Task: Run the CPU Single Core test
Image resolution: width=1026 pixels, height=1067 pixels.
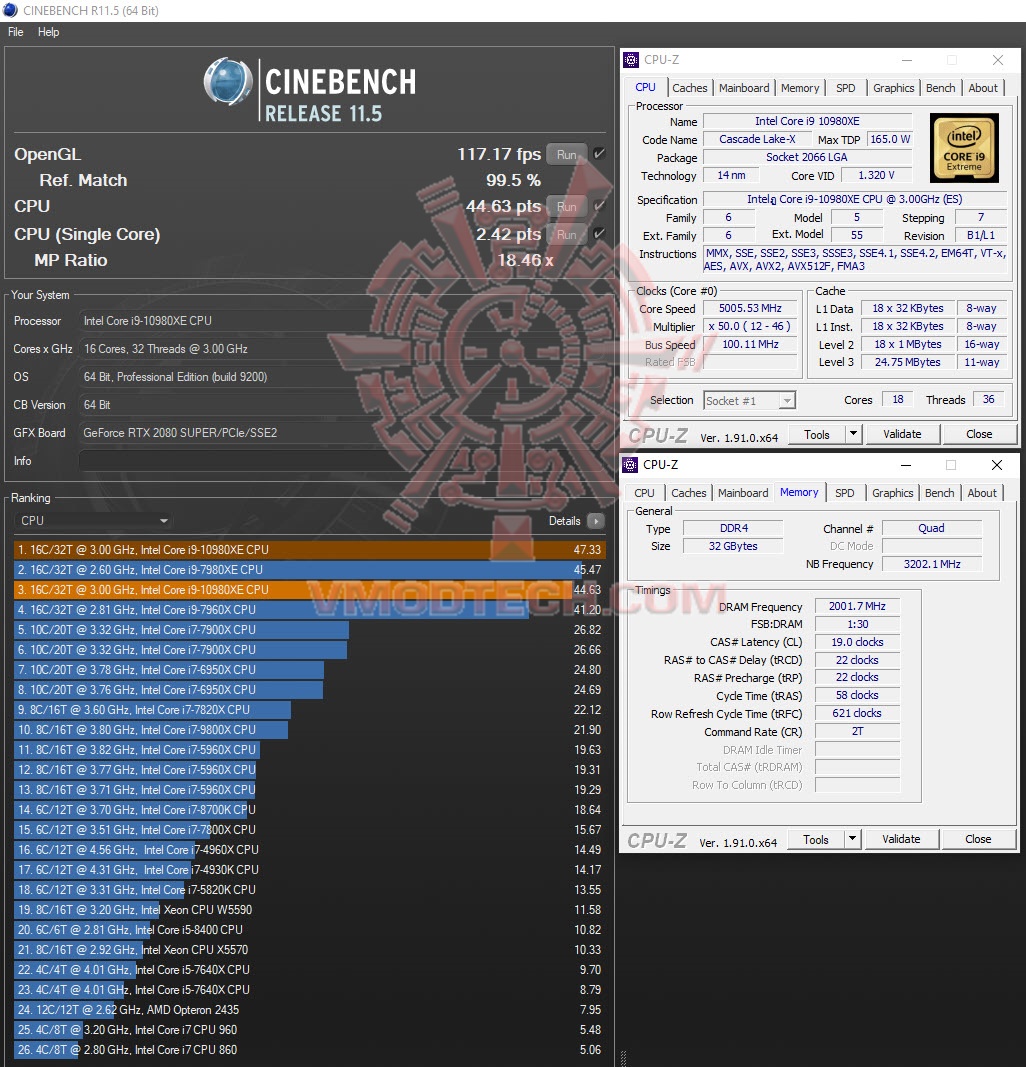Action: click(567, 235)
